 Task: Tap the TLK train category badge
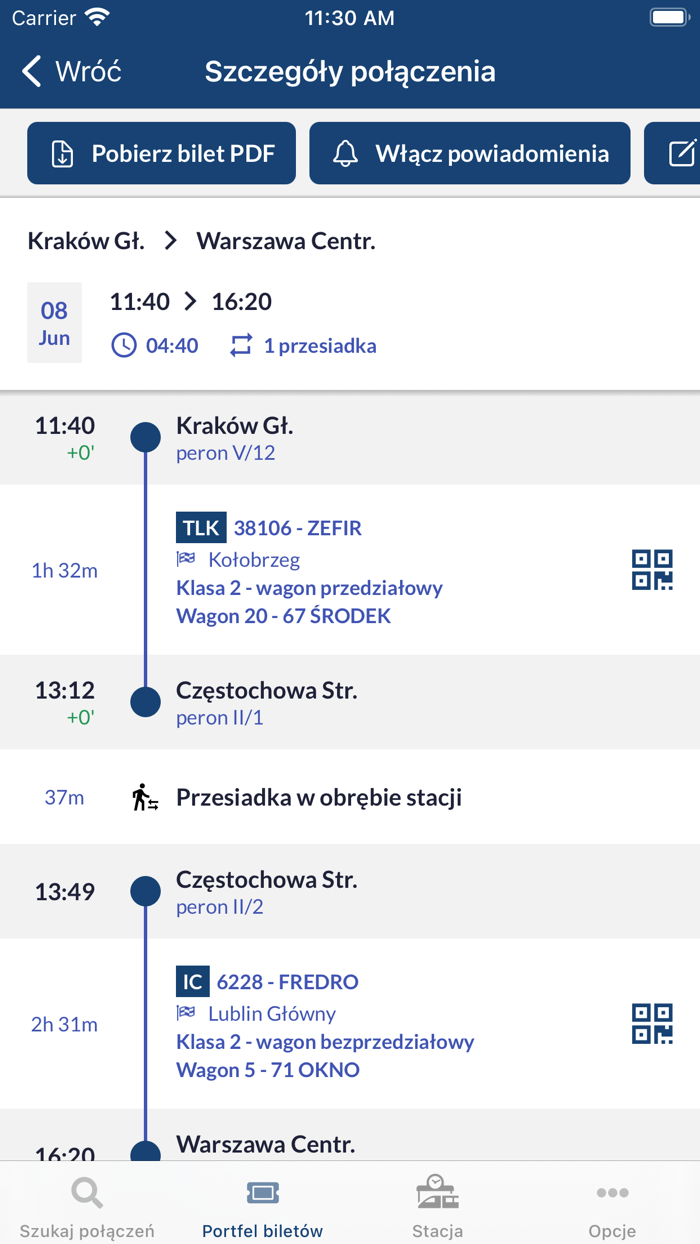pyautogui.click(x=201, y=528)
